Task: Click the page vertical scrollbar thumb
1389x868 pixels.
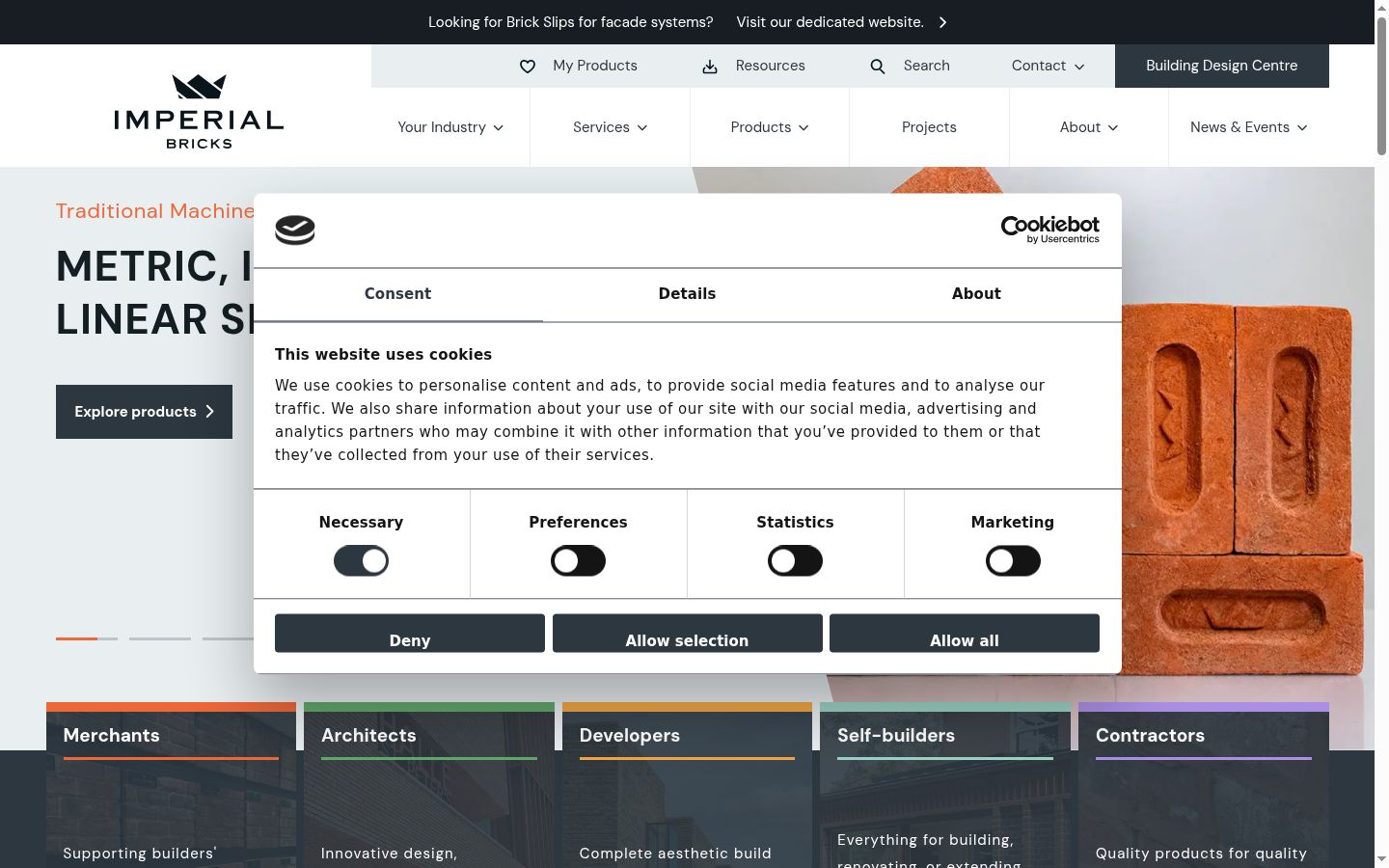Action: click(x=1381, y=85)
